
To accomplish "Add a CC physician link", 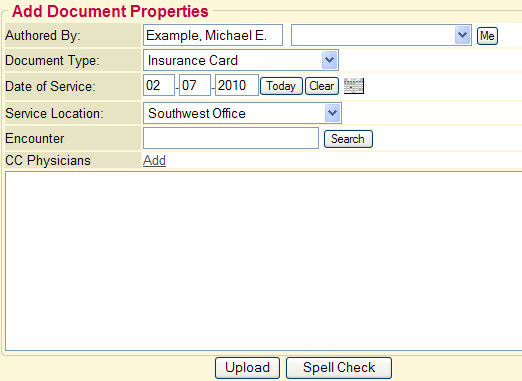I will tap(154, 160).
